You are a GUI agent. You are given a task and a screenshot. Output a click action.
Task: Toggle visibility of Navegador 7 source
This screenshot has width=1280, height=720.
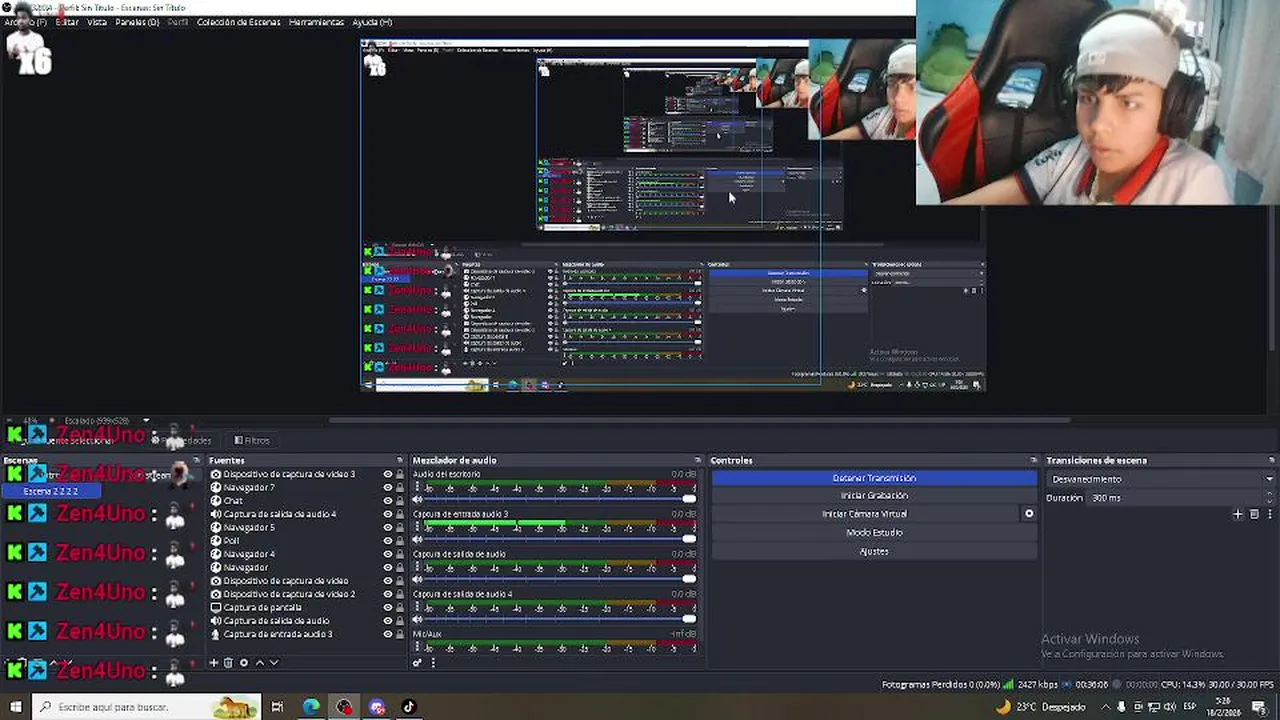tap(387, 487)
